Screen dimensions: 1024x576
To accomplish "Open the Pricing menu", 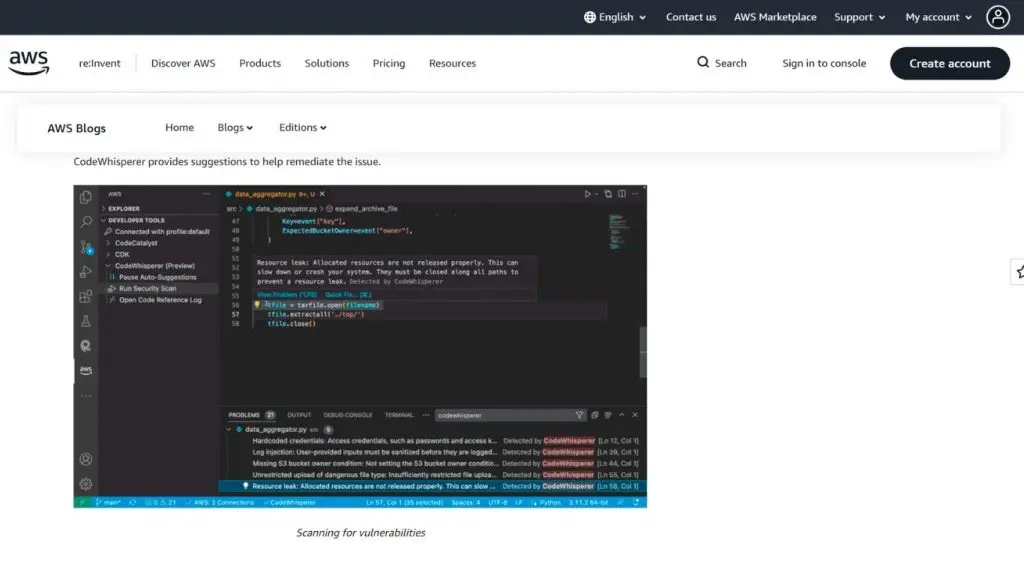I will (x=389, y=63).
